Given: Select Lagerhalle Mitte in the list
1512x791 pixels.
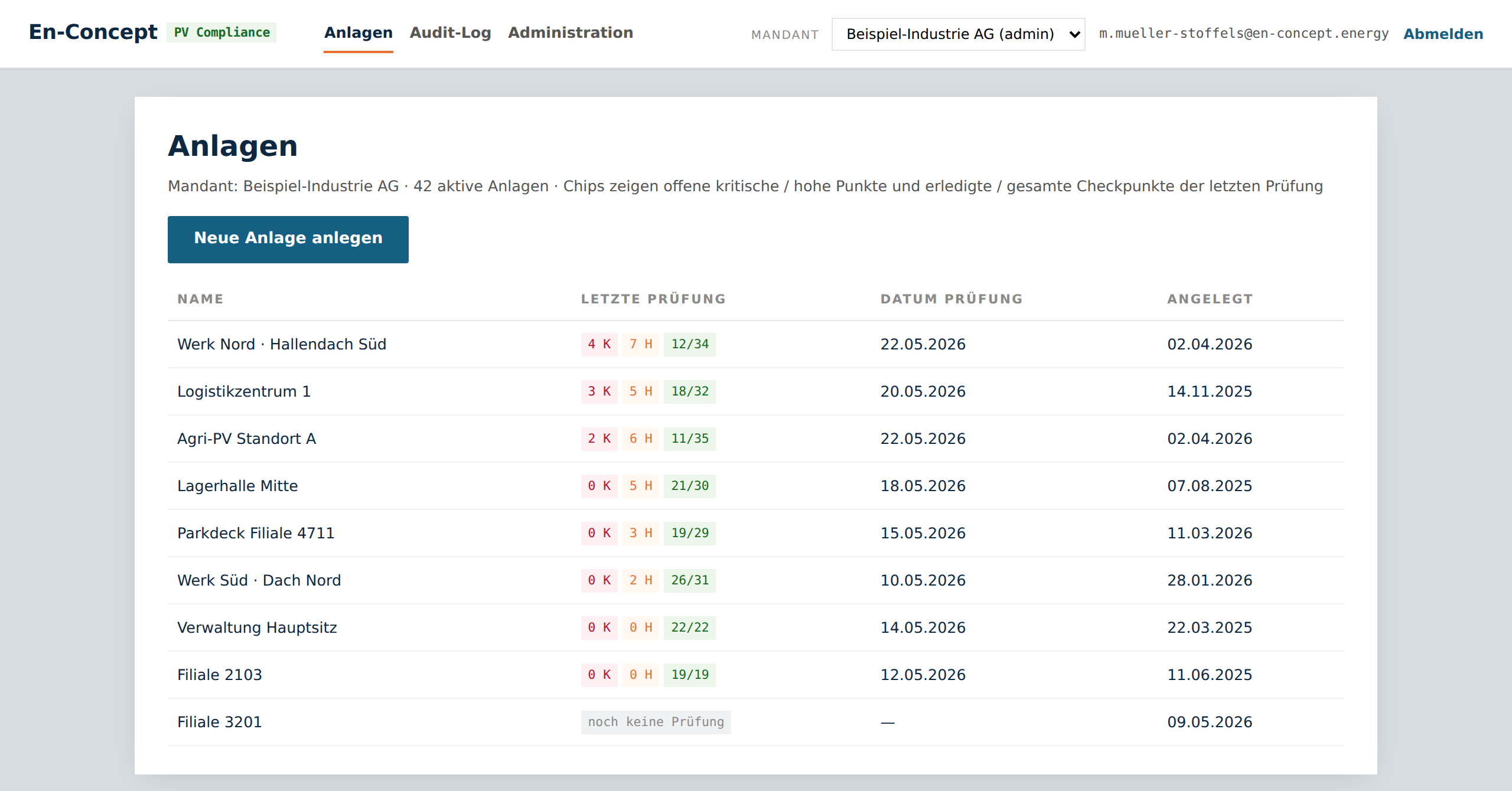Looking at the screenshot, I should [x=237, y=486].
